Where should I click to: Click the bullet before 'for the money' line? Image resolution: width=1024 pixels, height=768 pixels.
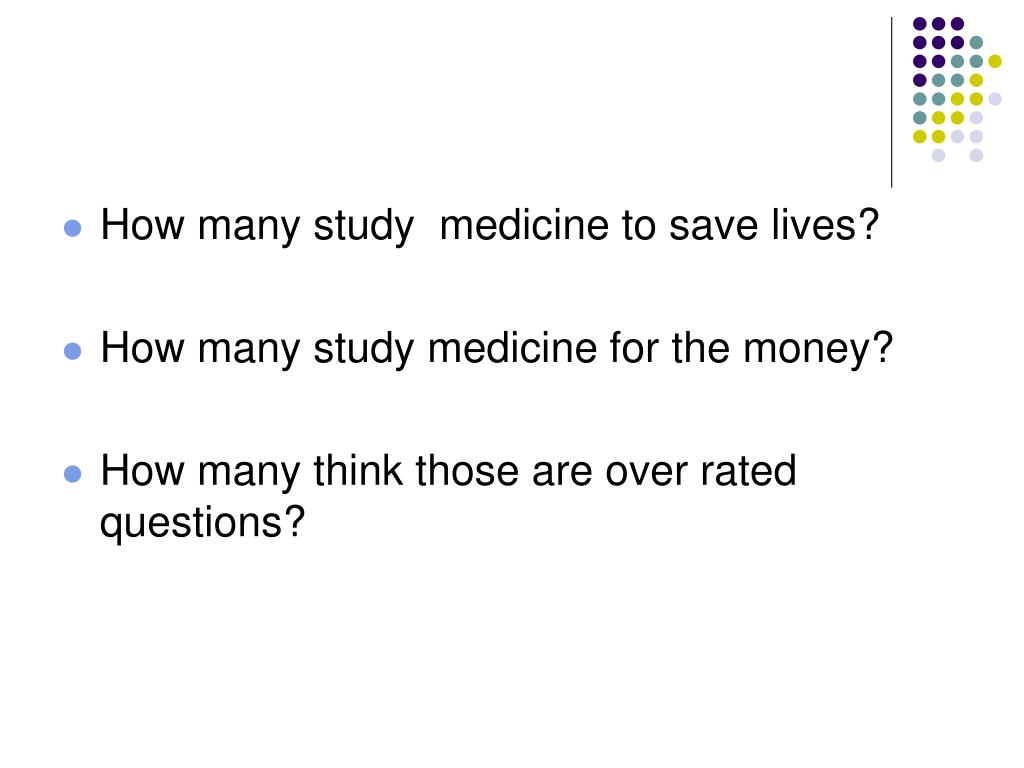click(x=72, y=351)
